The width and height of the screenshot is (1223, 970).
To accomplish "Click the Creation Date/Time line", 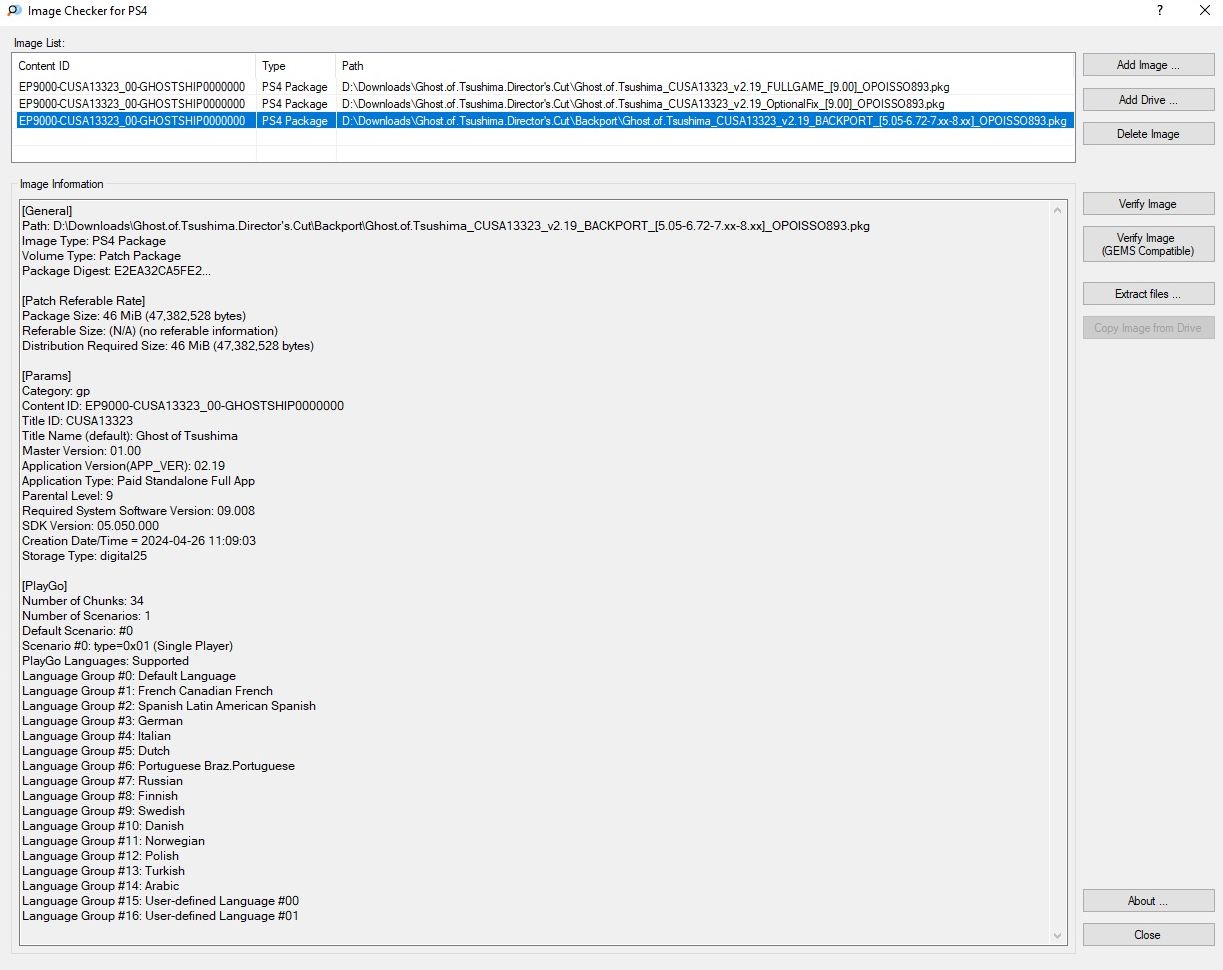I will point(139,541).
